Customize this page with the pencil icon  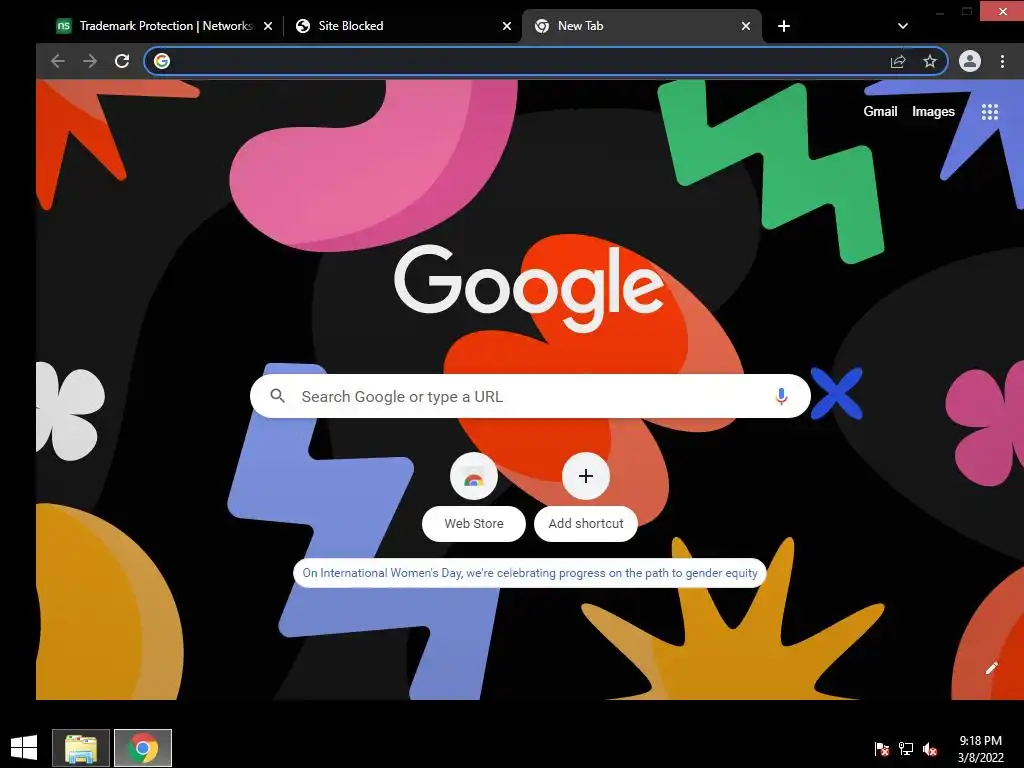[991, 667]
